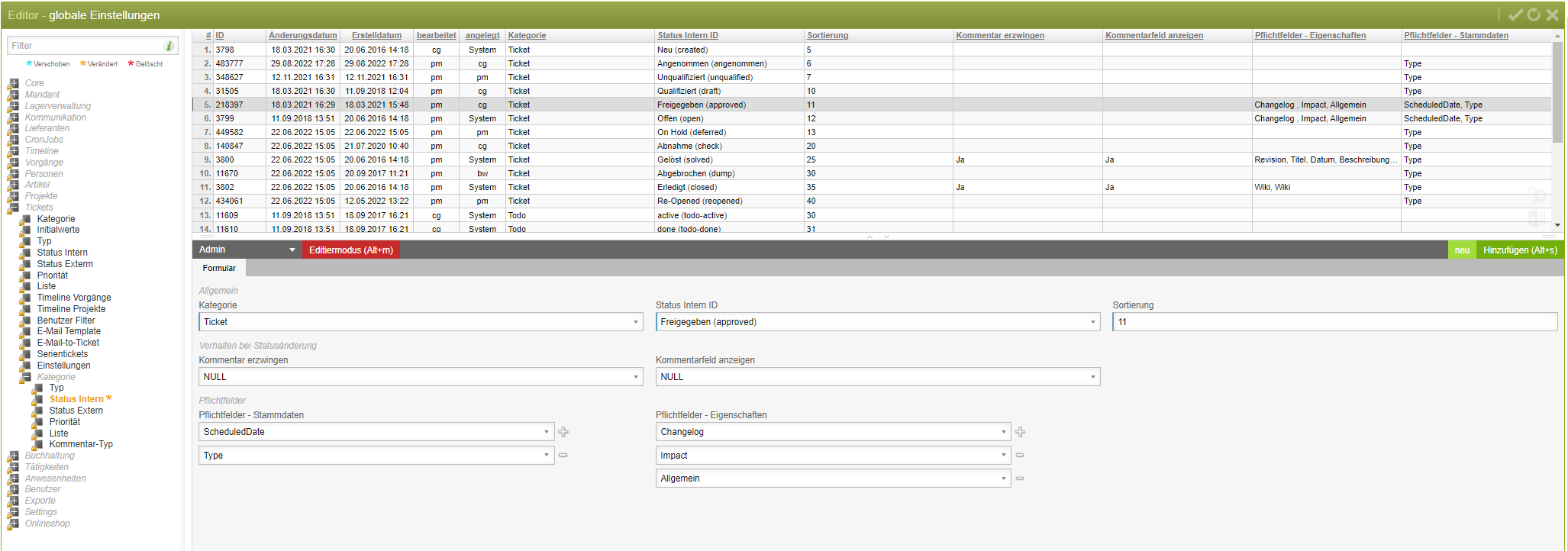Select table row with On Hold (deferred)
The image size is (1568, 551).
(x=872, y=132)
